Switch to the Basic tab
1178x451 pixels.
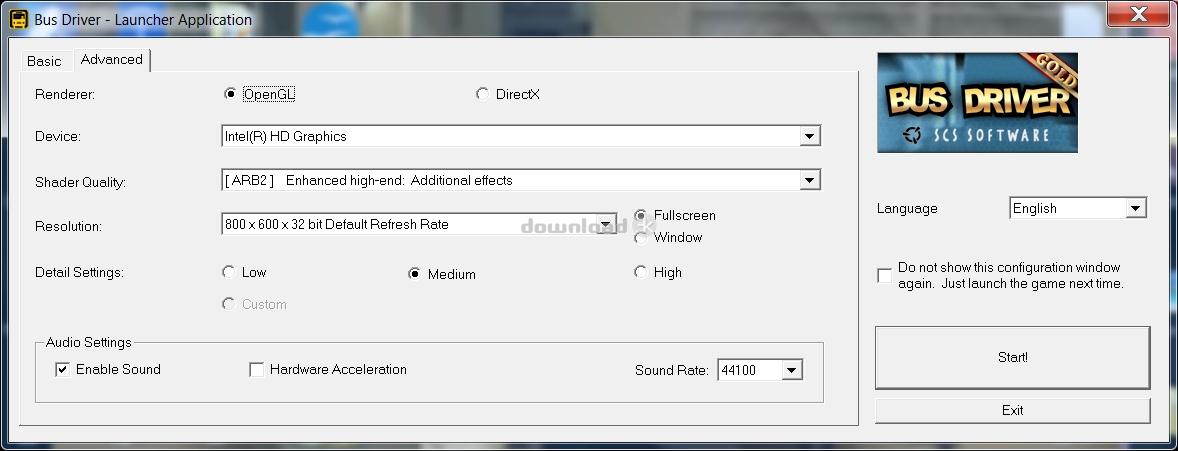coord(44,61)
